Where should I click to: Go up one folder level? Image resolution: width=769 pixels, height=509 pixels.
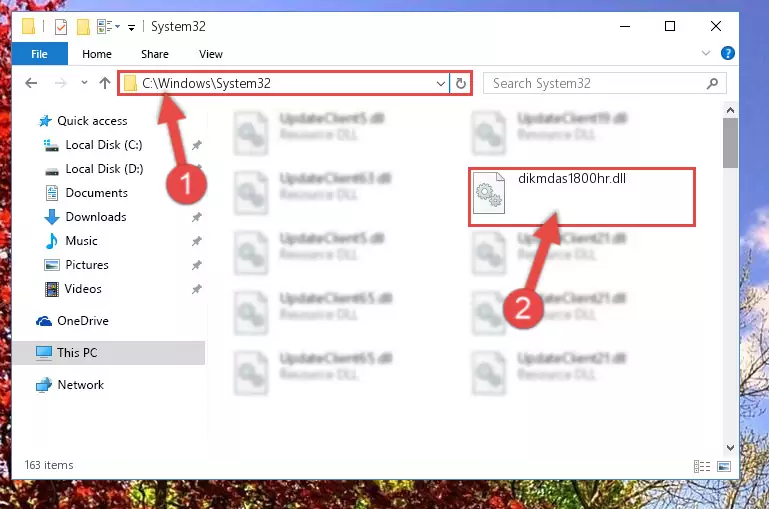[104, 83]
